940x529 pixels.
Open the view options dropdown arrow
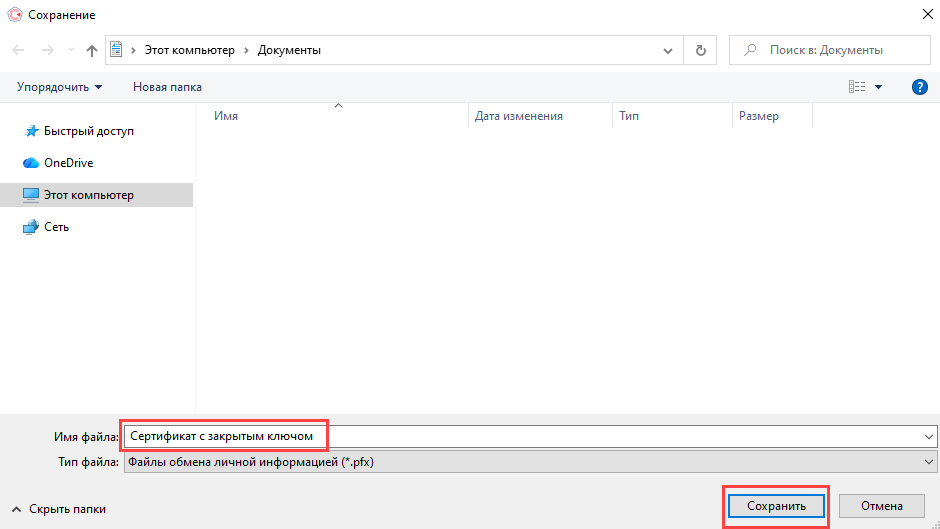click(879, 87)
